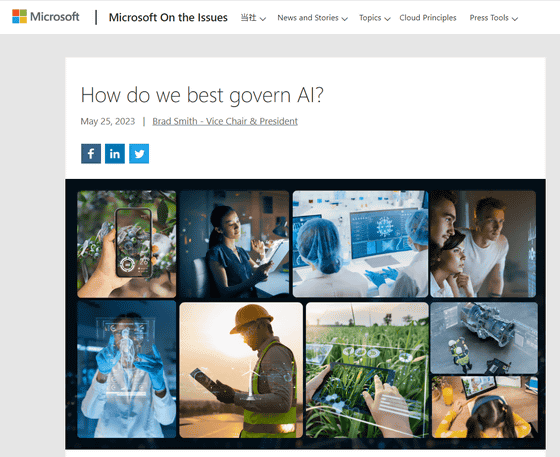The image size is (560, 457).
Task: Share article on LinkedIn
Action: coord(115,154)
